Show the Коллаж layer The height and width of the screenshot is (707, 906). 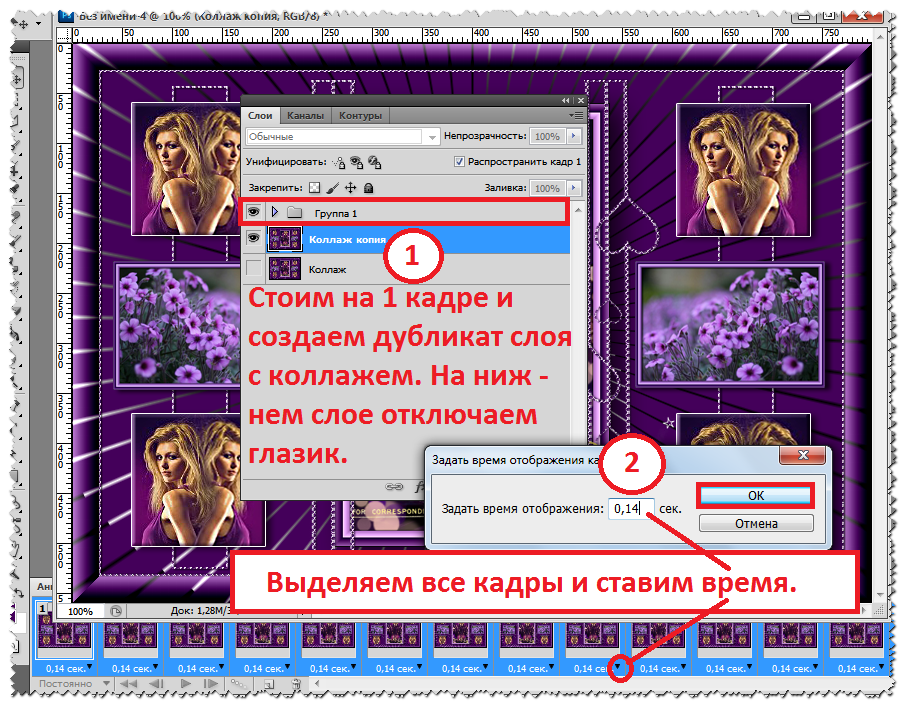pyautogui.click(x=253, y=269)
